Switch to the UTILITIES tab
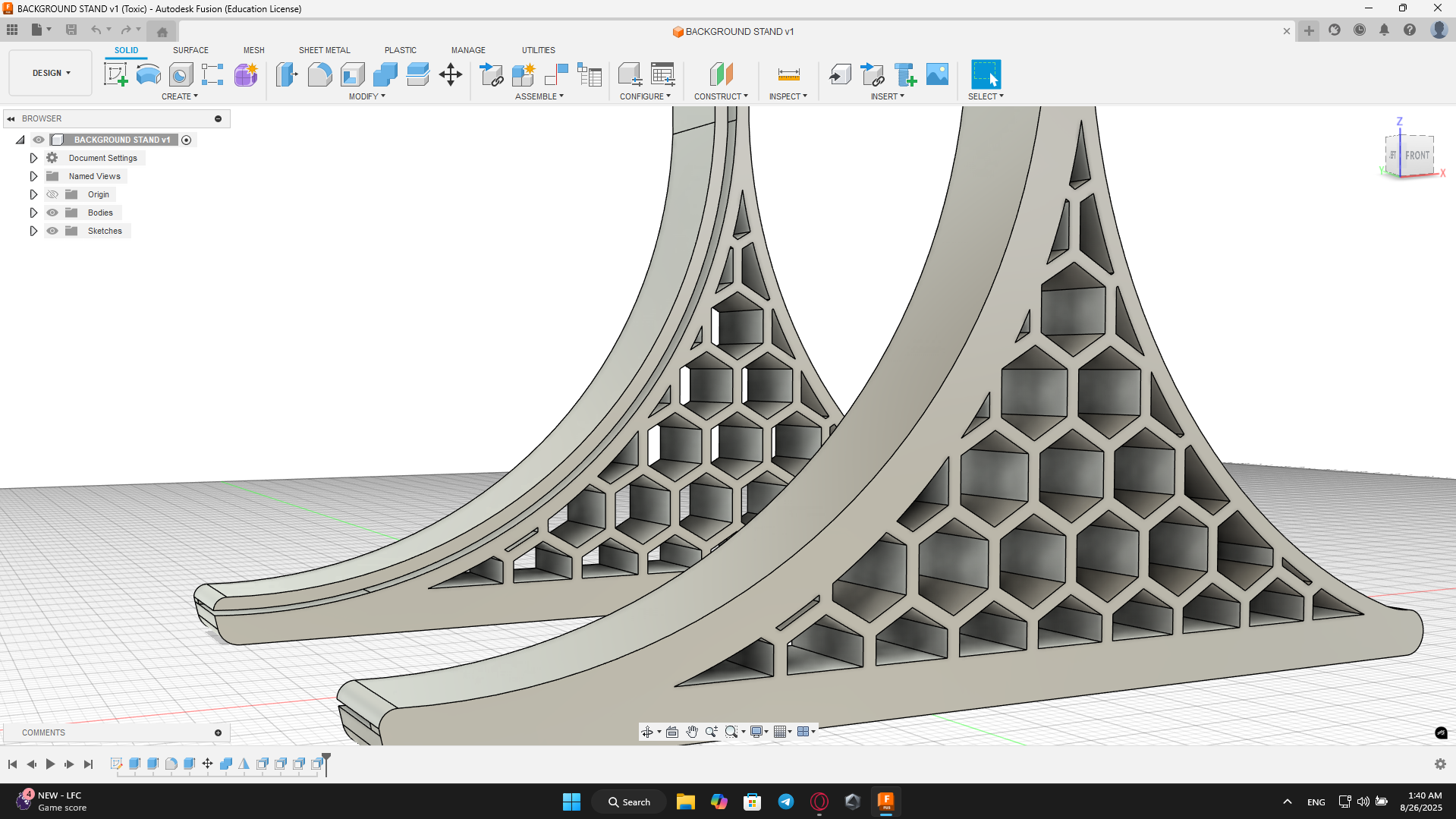 [539, 50]
